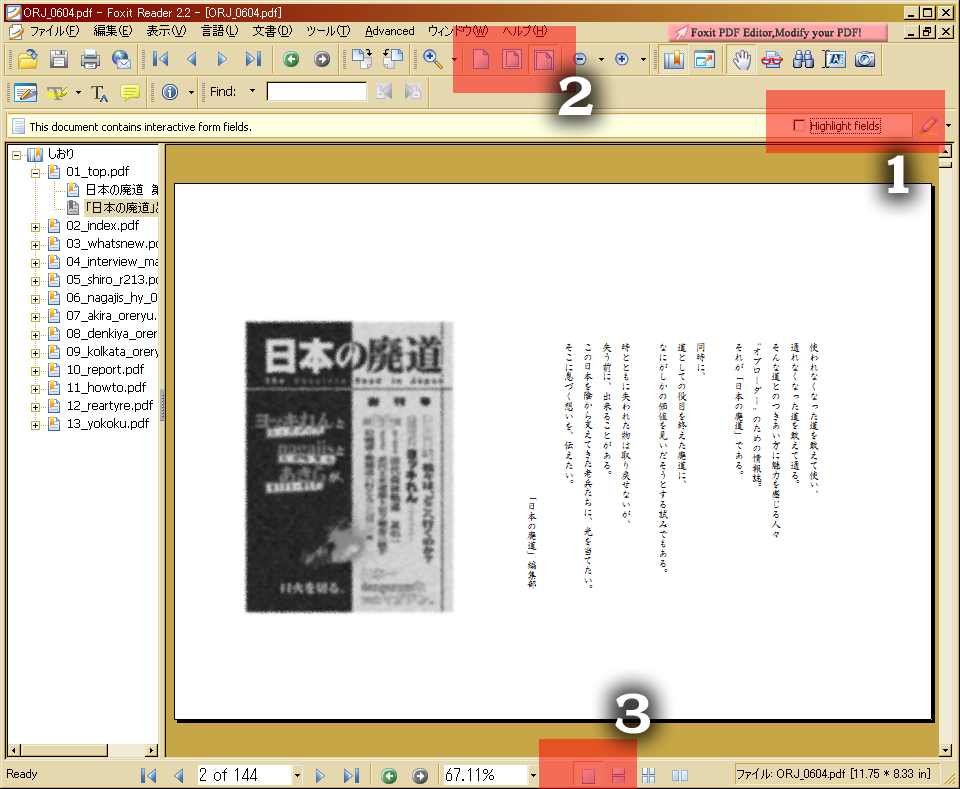960x789 pixels.
Task: Click the blue info icon
Action: click(x=170, y=92)
